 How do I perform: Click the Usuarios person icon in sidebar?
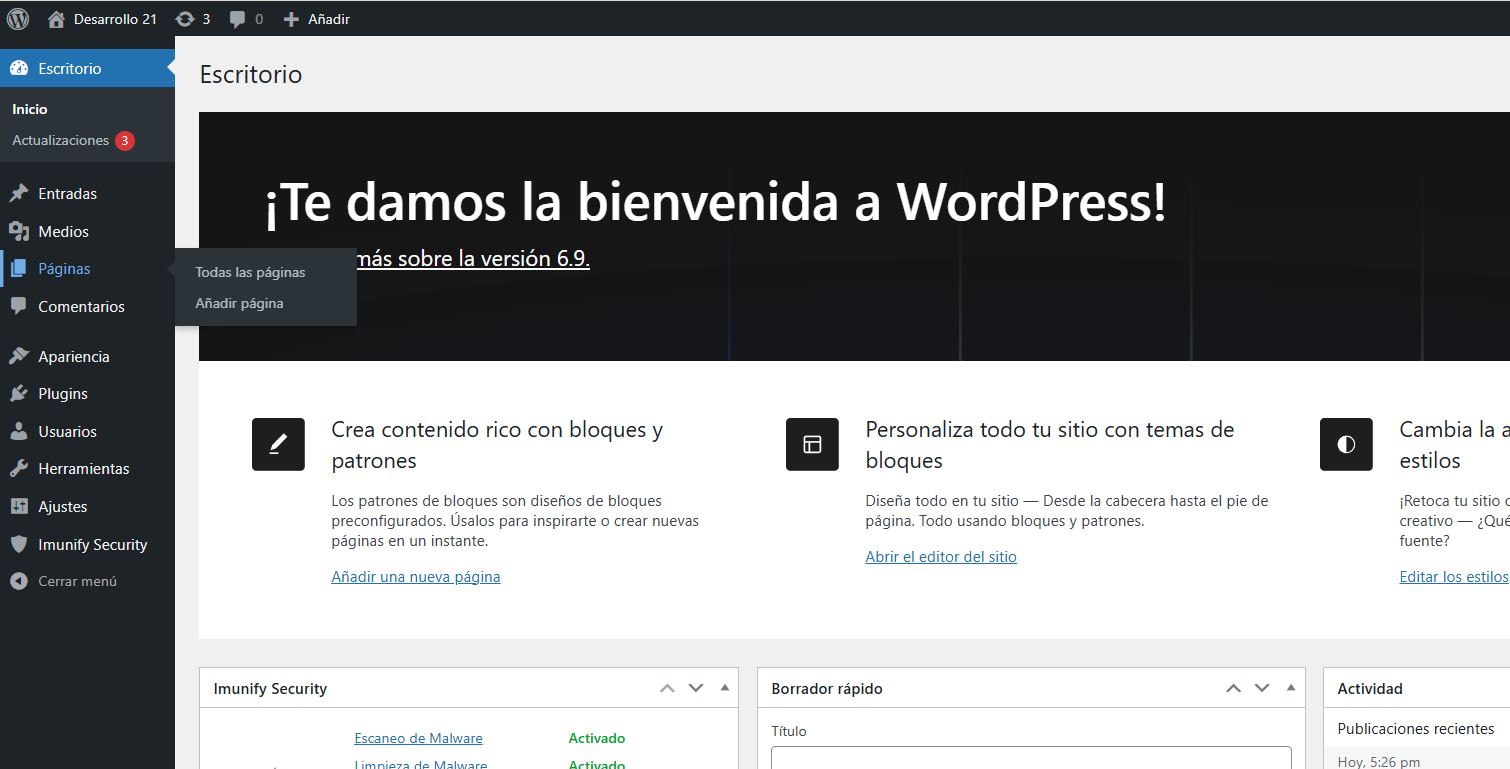tap(19, 432)
